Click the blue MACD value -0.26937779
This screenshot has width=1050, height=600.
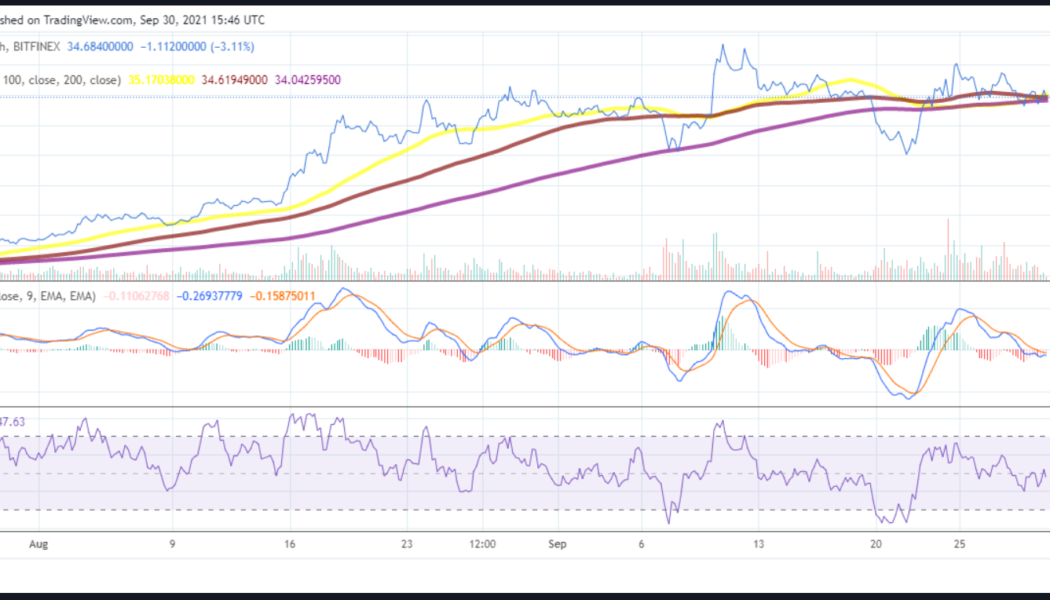tap(212, 295)
